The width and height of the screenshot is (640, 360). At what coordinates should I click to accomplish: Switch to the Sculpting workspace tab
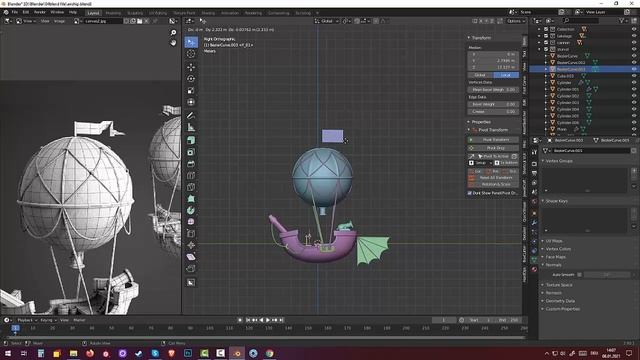(135, 13)
